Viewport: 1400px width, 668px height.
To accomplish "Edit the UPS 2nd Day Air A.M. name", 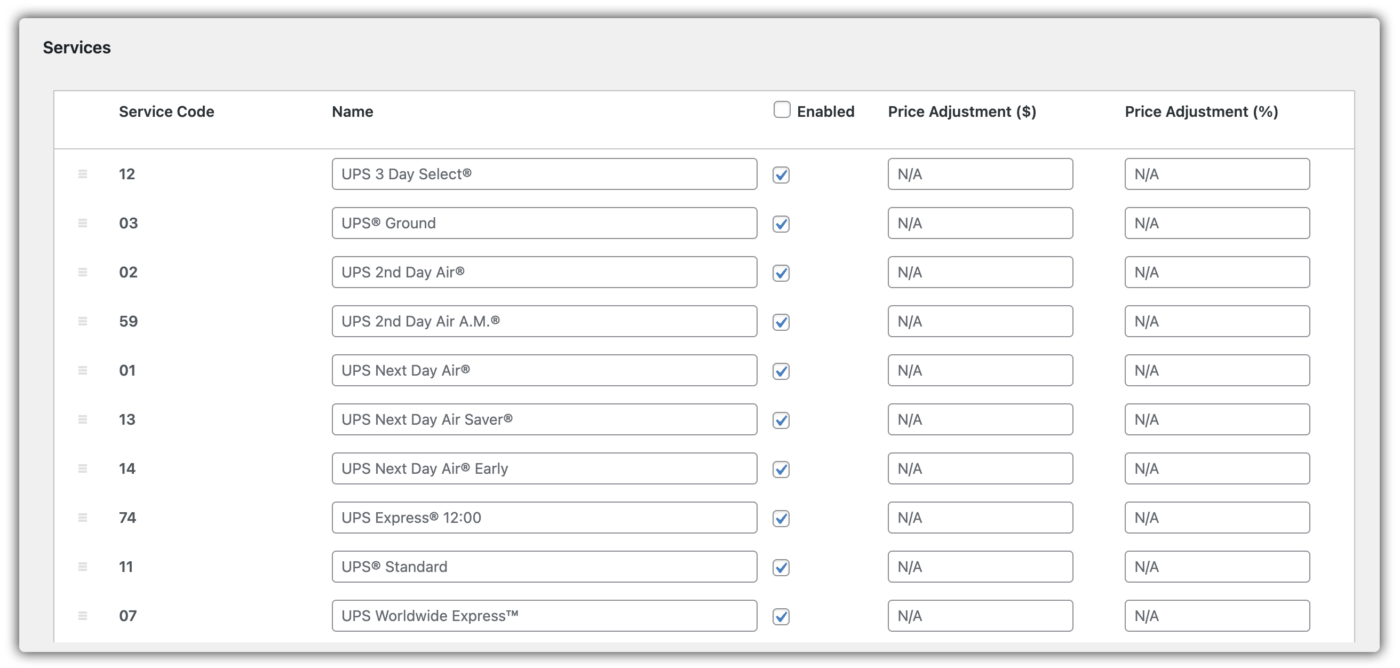I will click(544, 321).
